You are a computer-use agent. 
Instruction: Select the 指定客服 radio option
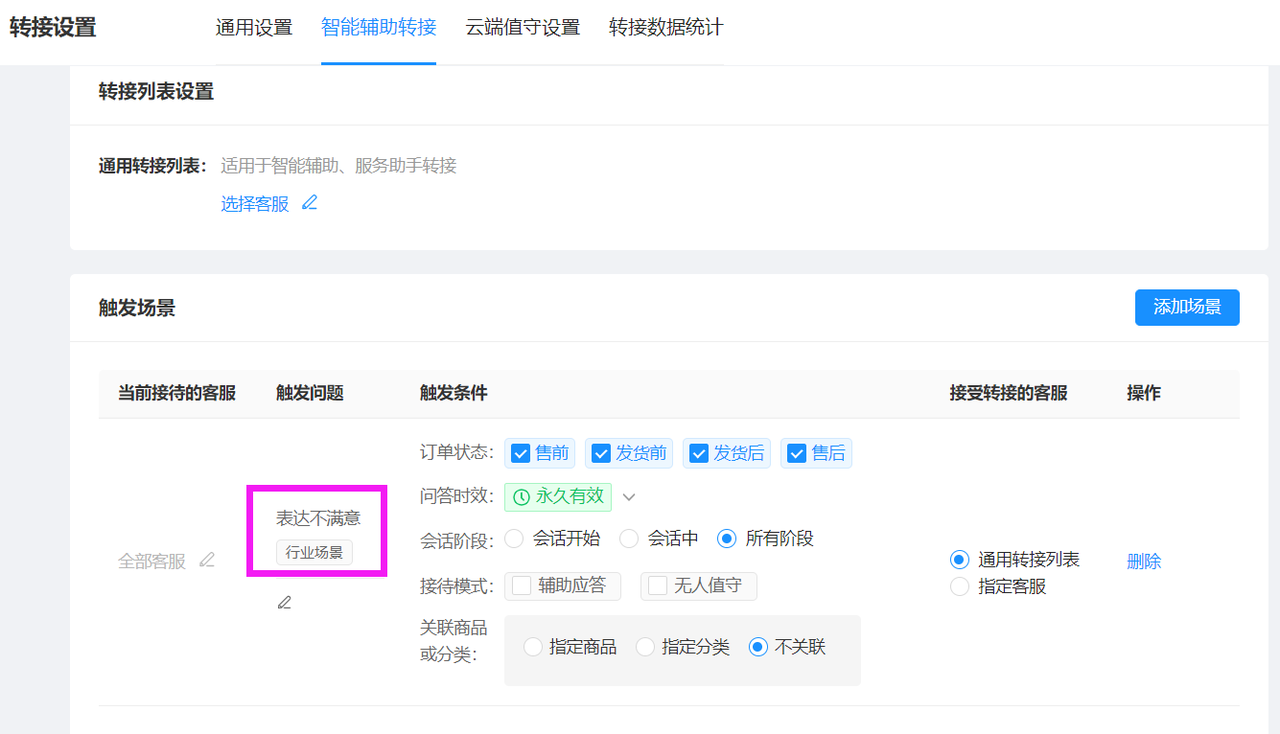960,586
